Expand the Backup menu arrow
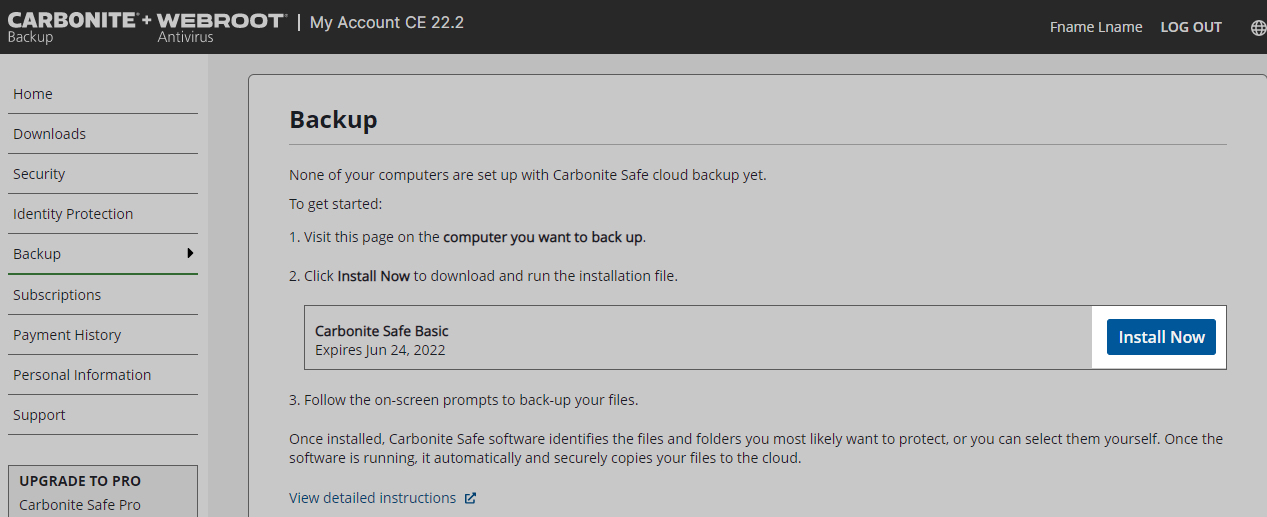Screen dimensions: 1267x517 point(190,253)
